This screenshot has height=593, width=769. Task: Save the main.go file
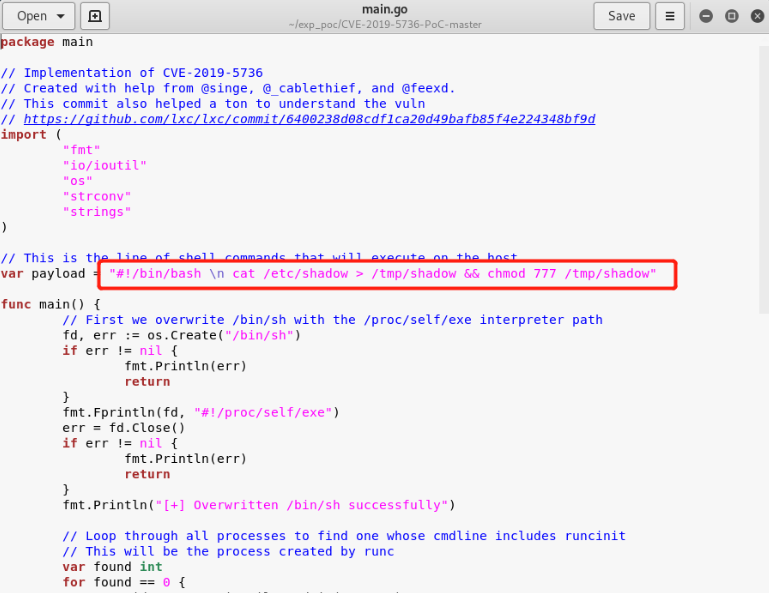(x=621, y=16)
